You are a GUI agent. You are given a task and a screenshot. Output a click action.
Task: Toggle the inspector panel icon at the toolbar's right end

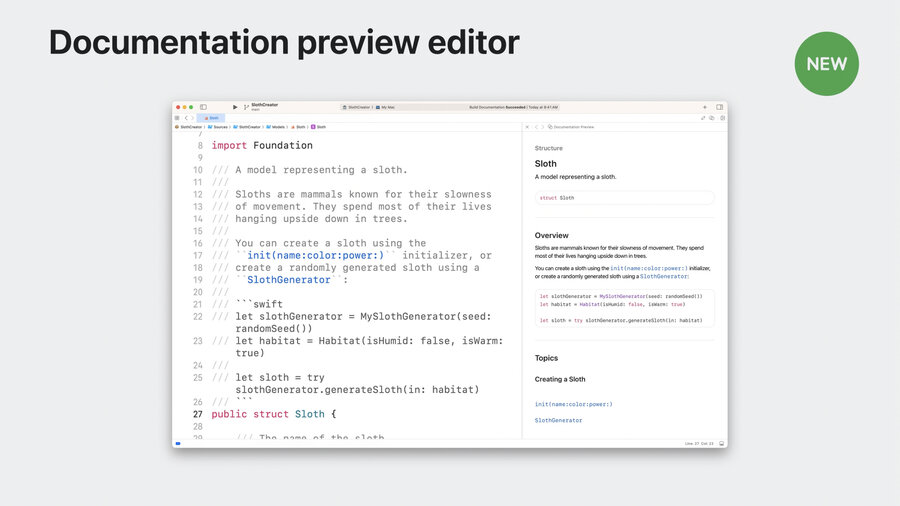[719, 107]
